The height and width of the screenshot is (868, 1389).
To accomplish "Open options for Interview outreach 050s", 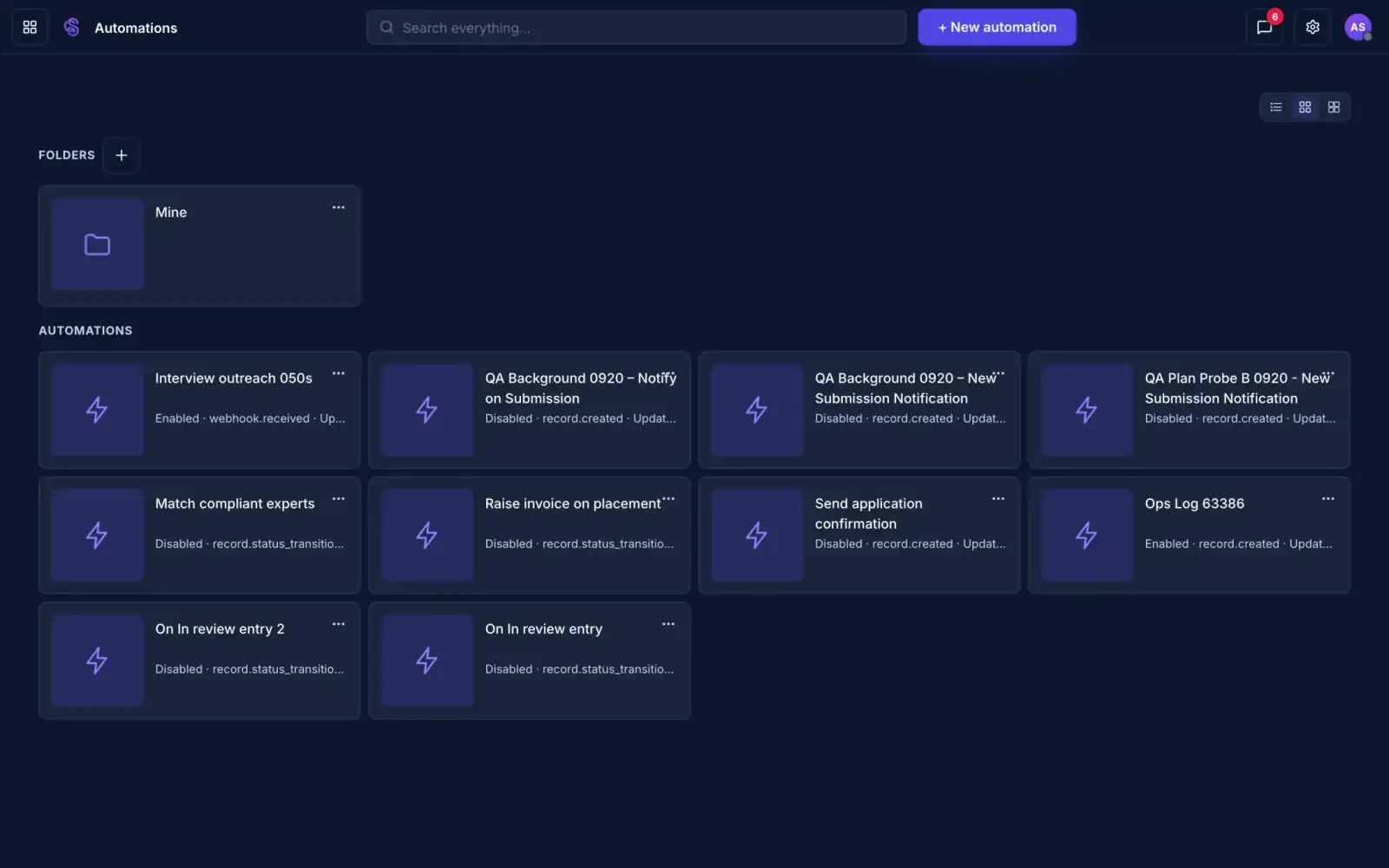I will (339, 373).
